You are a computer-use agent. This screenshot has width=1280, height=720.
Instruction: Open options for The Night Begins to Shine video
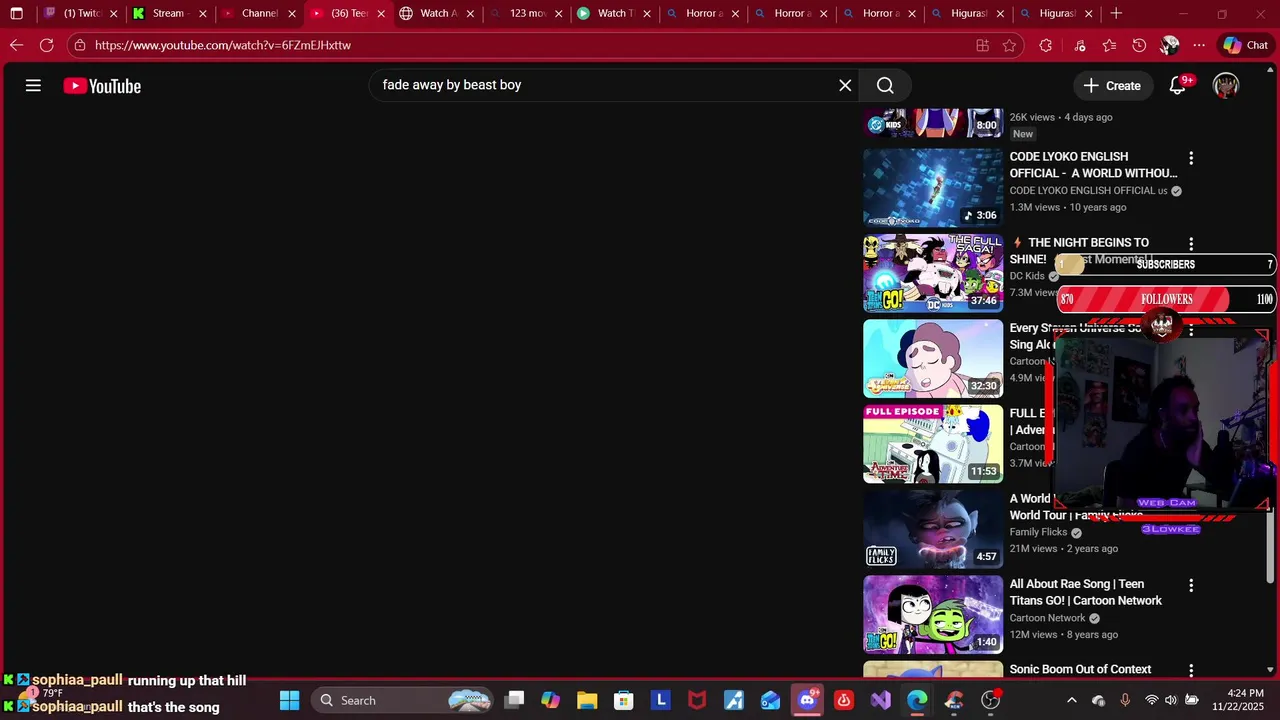[x=1191, y=244]
